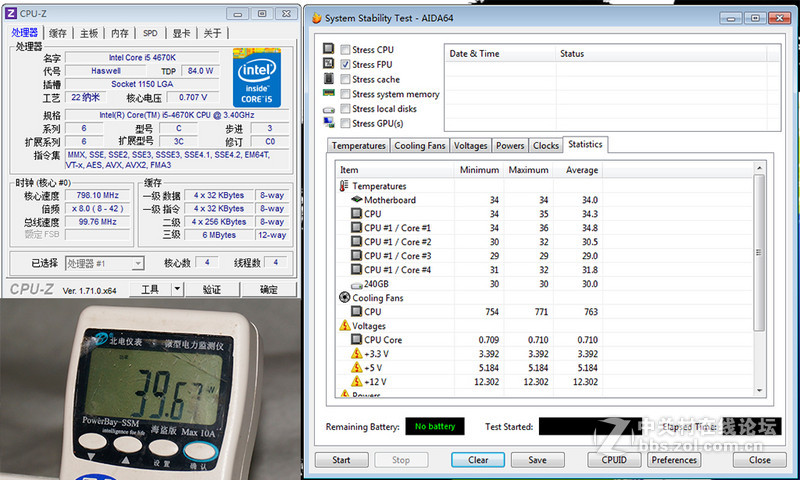Click the Intel Core i5 logo badge
This screenshot has height=480, width=800.
point(256,76)
